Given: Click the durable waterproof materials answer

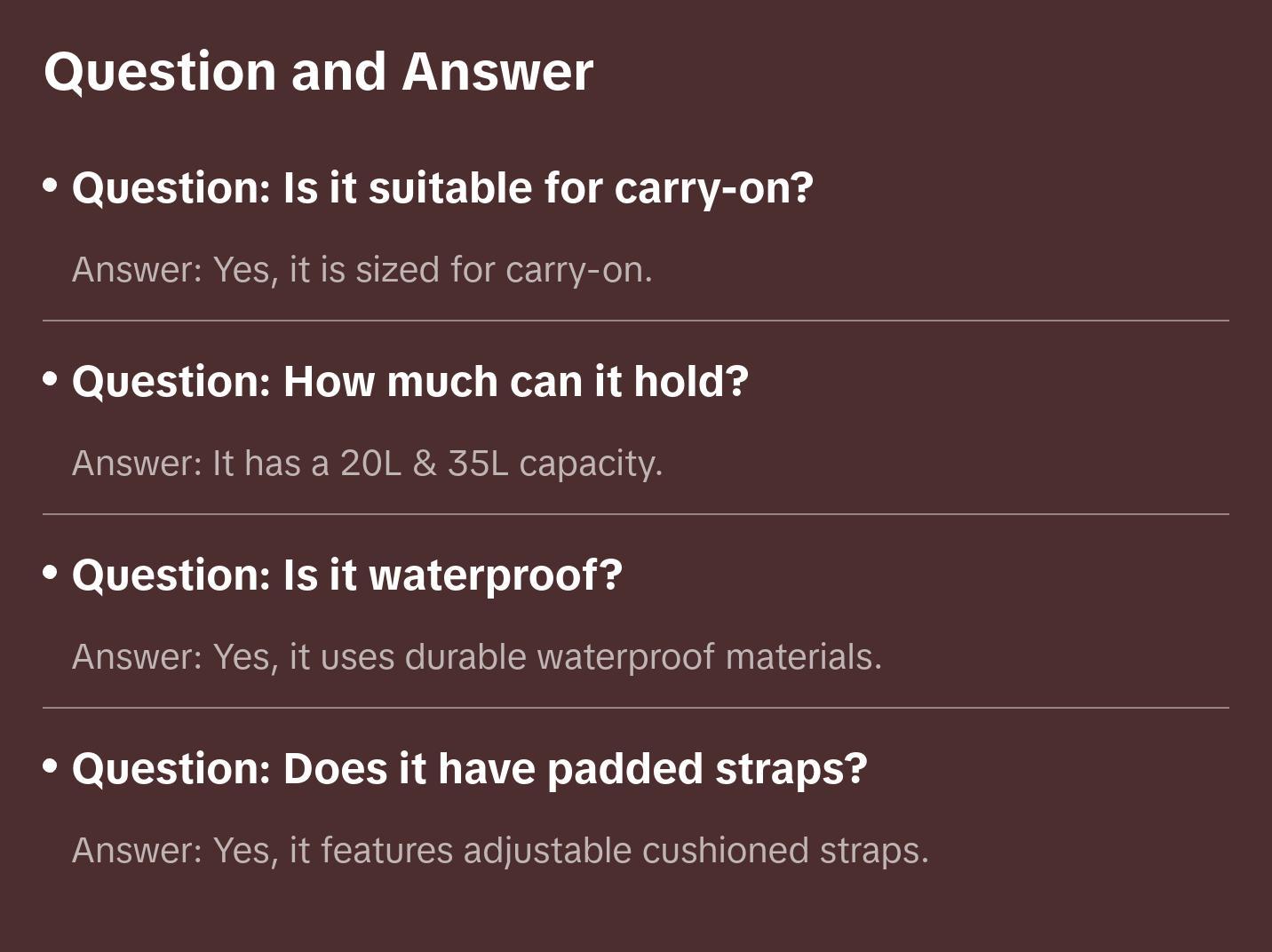Looking at the screenshot, I should click(477, 657).
